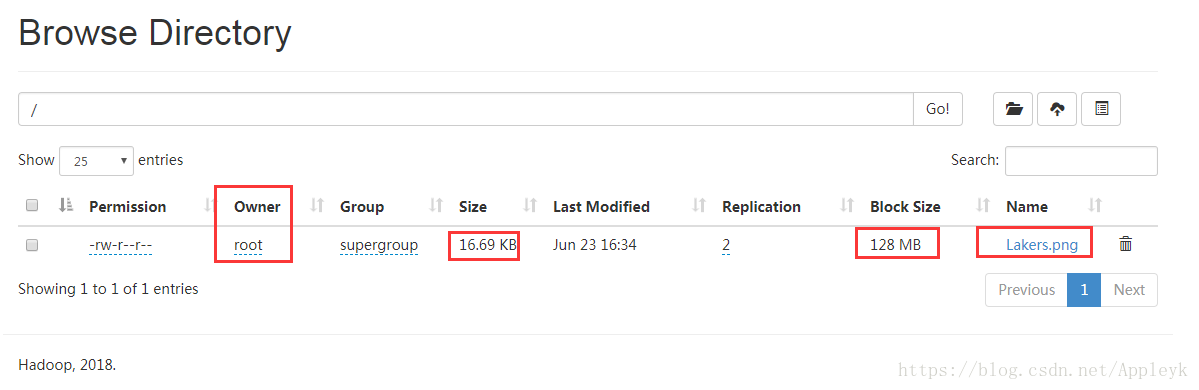Click the create directory folder icon
The height and width of the screenshot is (390, 1199).
[x=1013, y=109]
